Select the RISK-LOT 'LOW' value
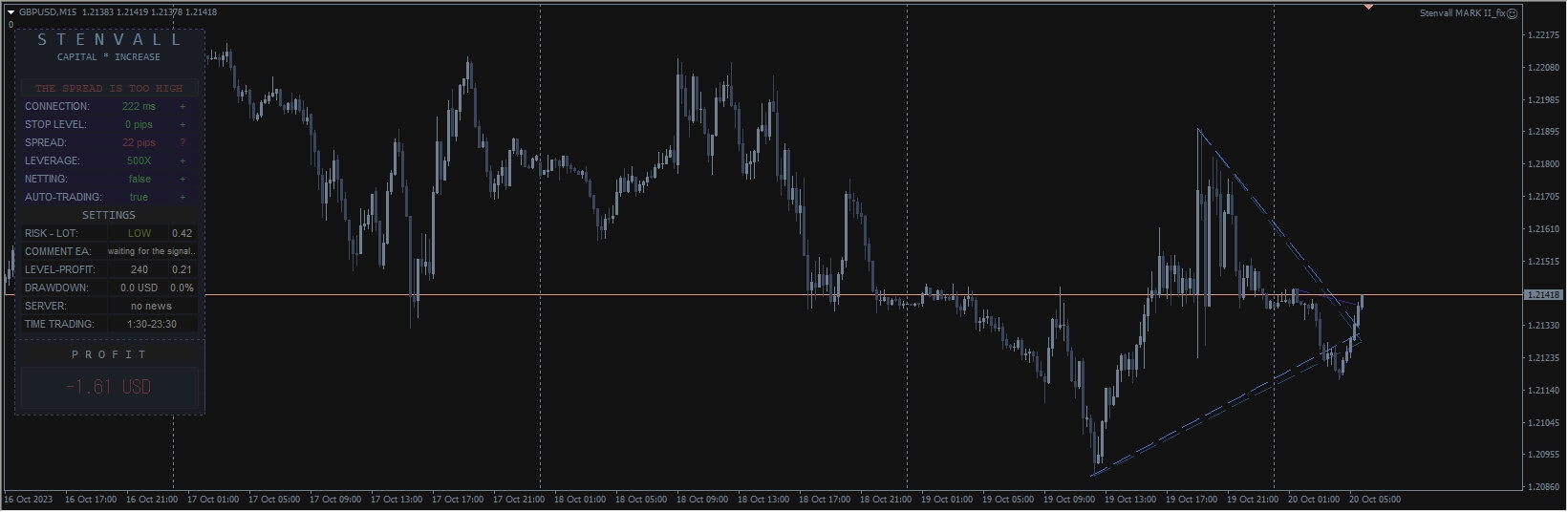This screenshot has height=512, width=1568. [140, 233]
